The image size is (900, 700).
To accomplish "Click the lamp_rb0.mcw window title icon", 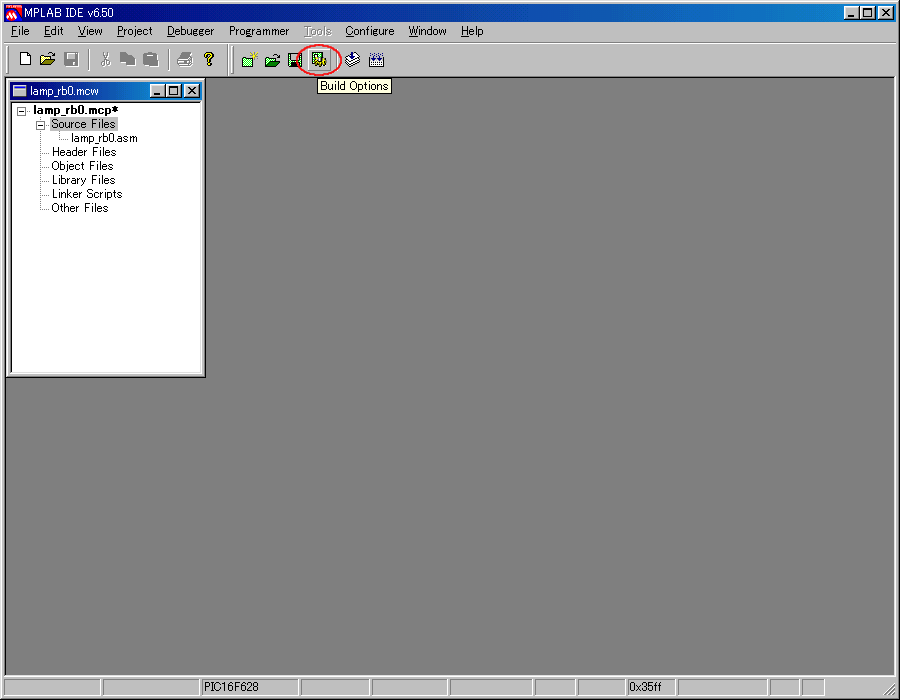I will (20, 91).
